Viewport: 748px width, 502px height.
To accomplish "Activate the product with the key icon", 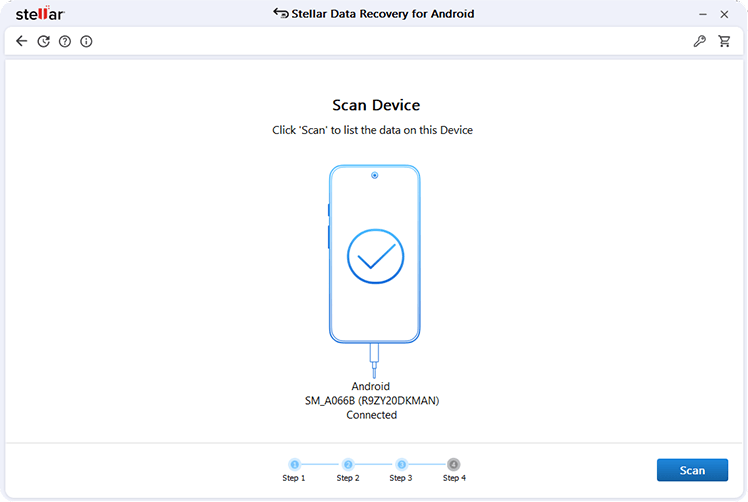I will point(700,42).
